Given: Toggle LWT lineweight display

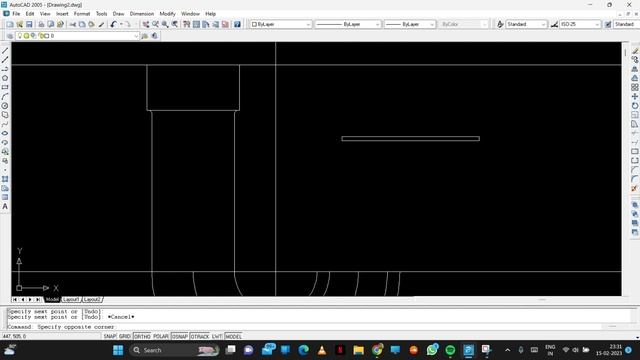Looking at the screenshot, I should point(217,336).
